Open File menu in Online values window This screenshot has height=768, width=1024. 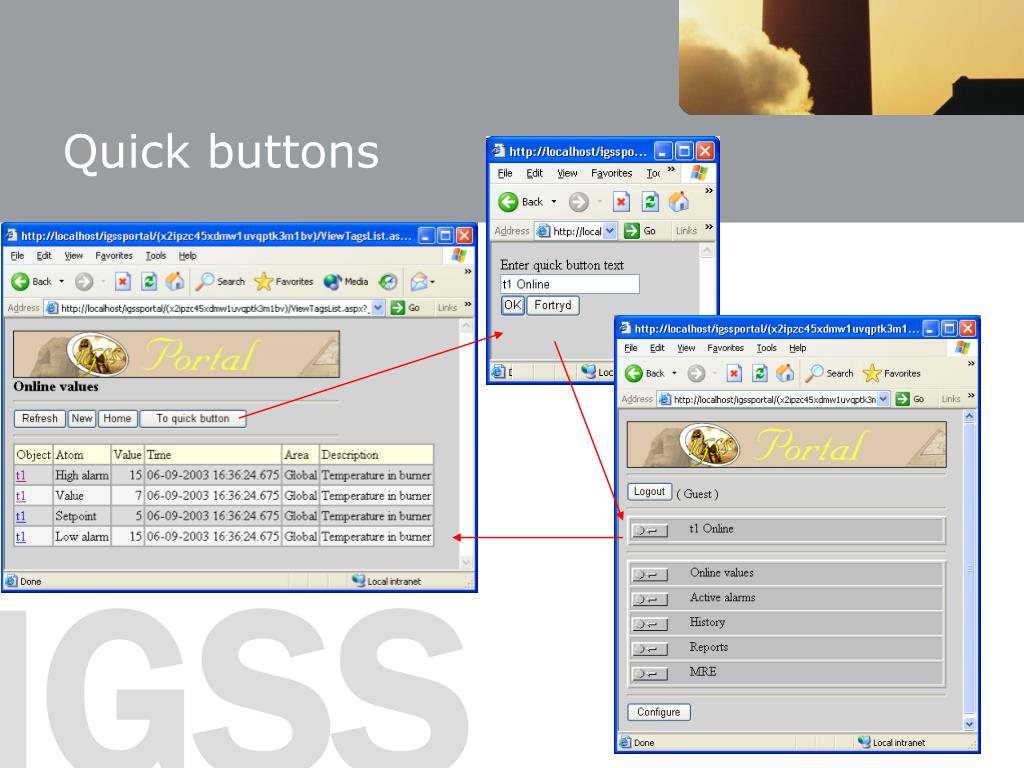coord(18,255)
